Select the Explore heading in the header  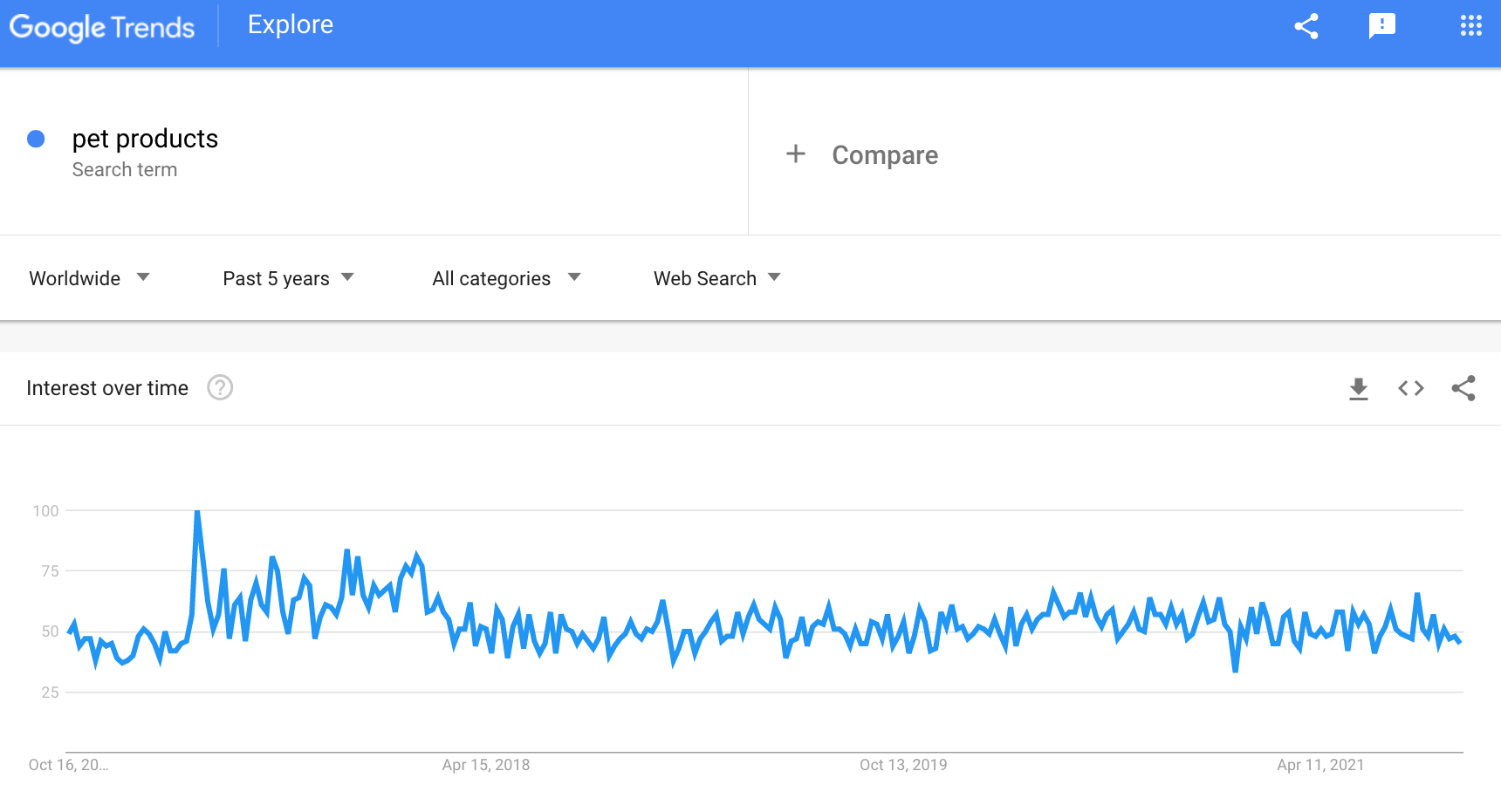click(x=291, y=24)
